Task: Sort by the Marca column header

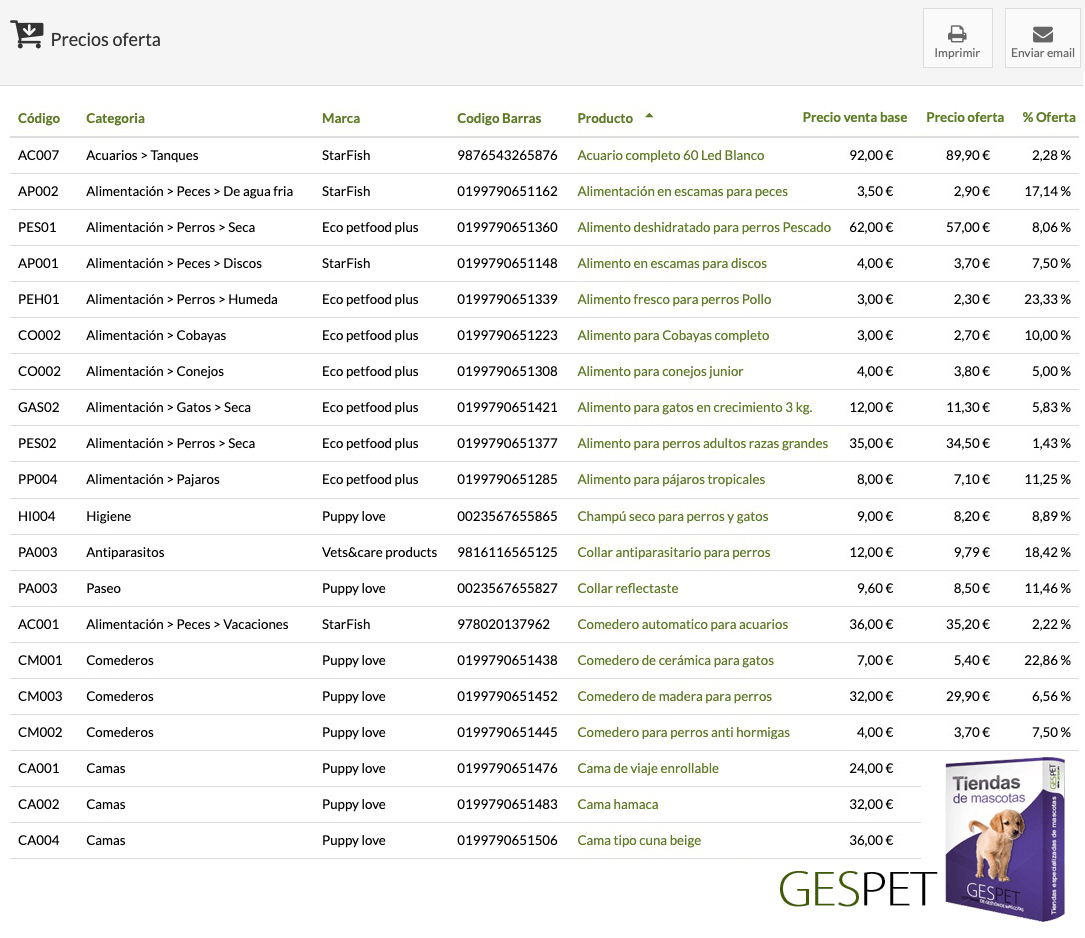Action: (341, 118)
